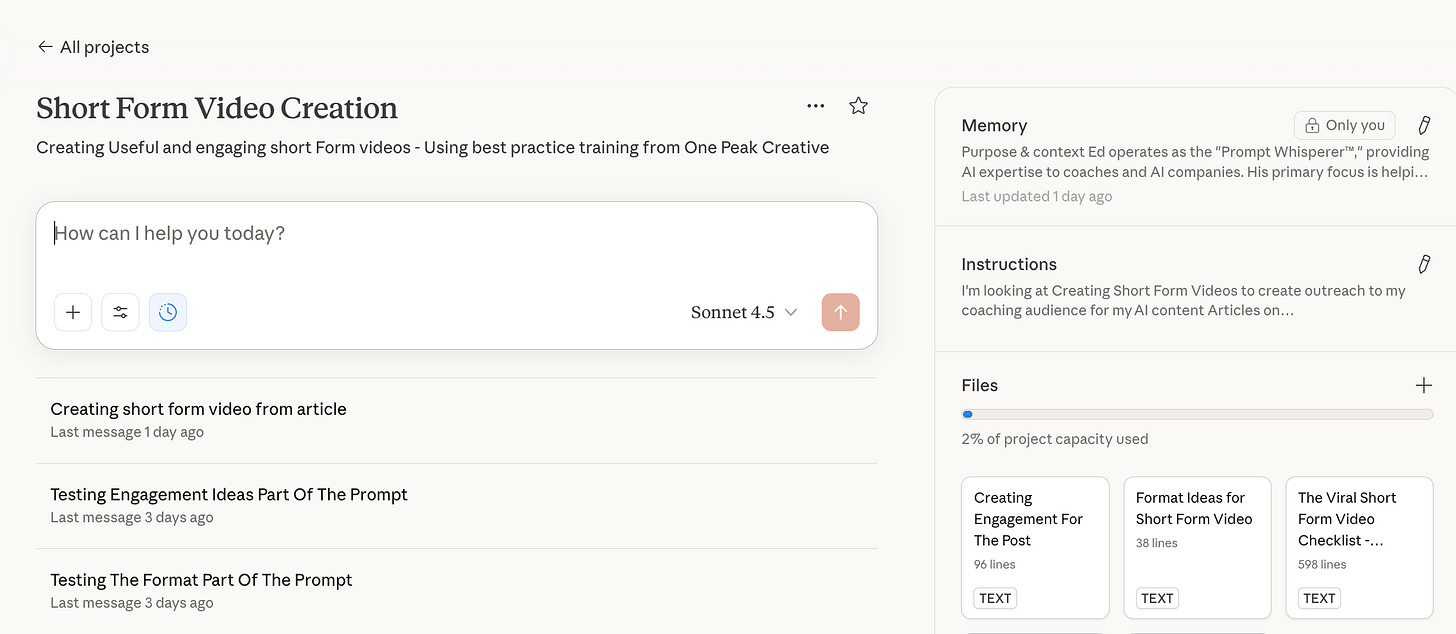Select the highlighted extended thinking clock icon

point(167,312)
